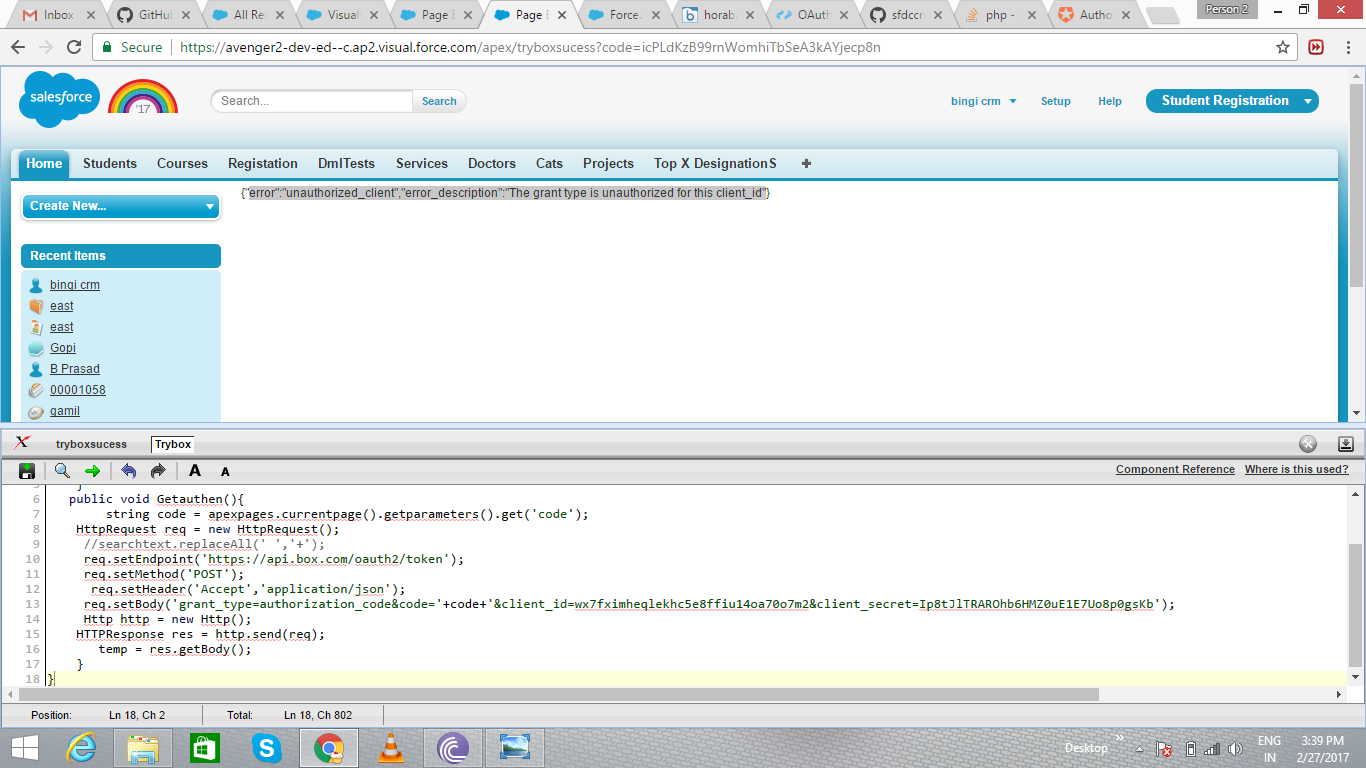Bookmark this page with the star icon
Screen dimensions: 1366x768
point(1283,47)
